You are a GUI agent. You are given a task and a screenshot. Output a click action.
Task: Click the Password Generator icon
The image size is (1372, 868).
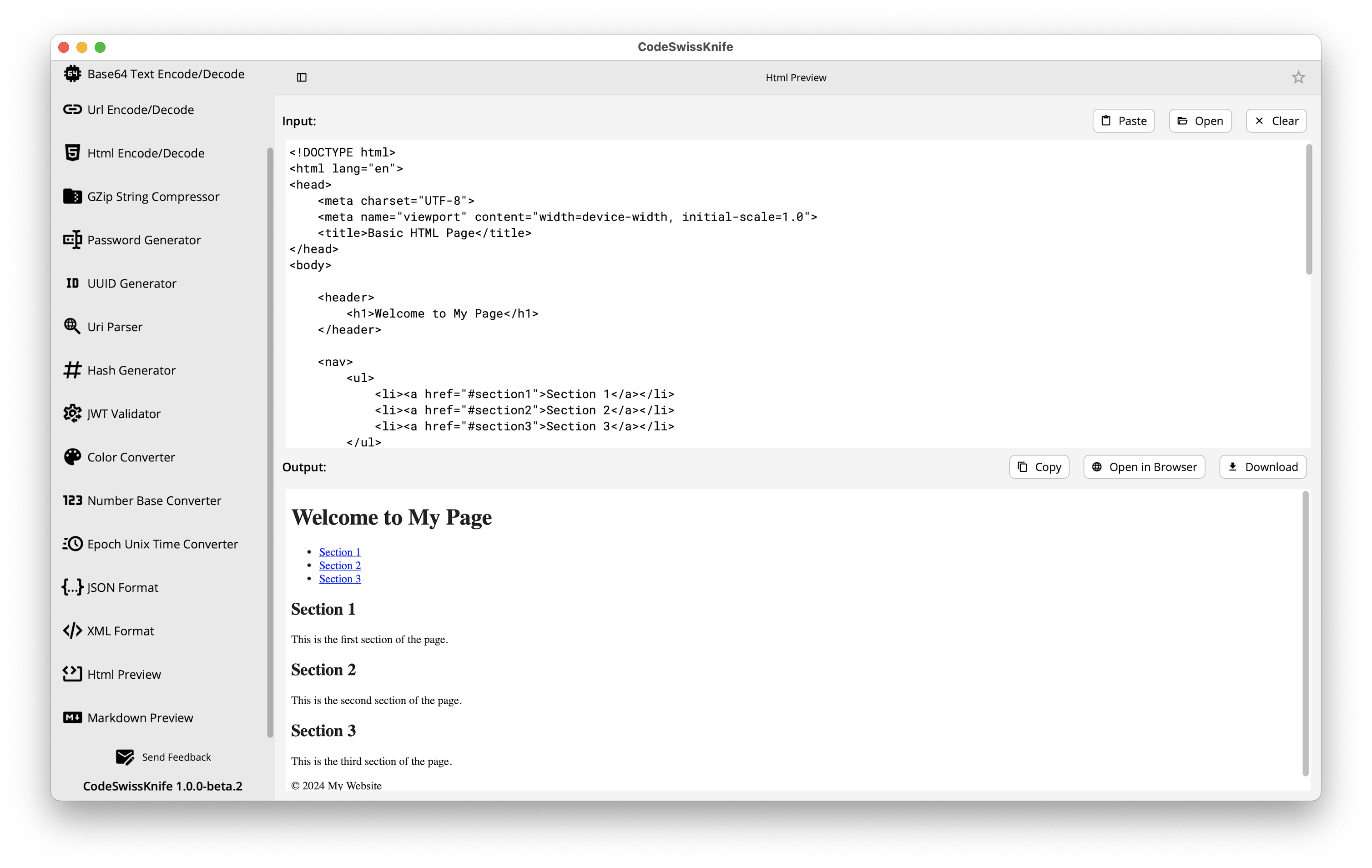click(72, 240)
